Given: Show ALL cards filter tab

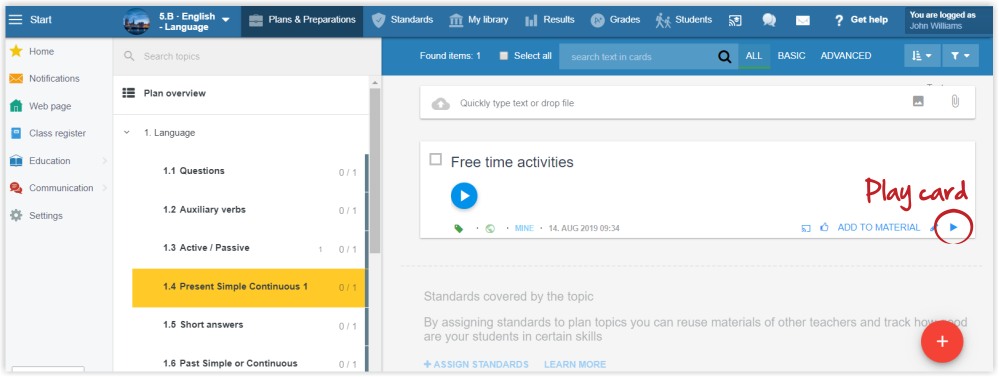Looking at the screenshot, I should click(754, 56).
